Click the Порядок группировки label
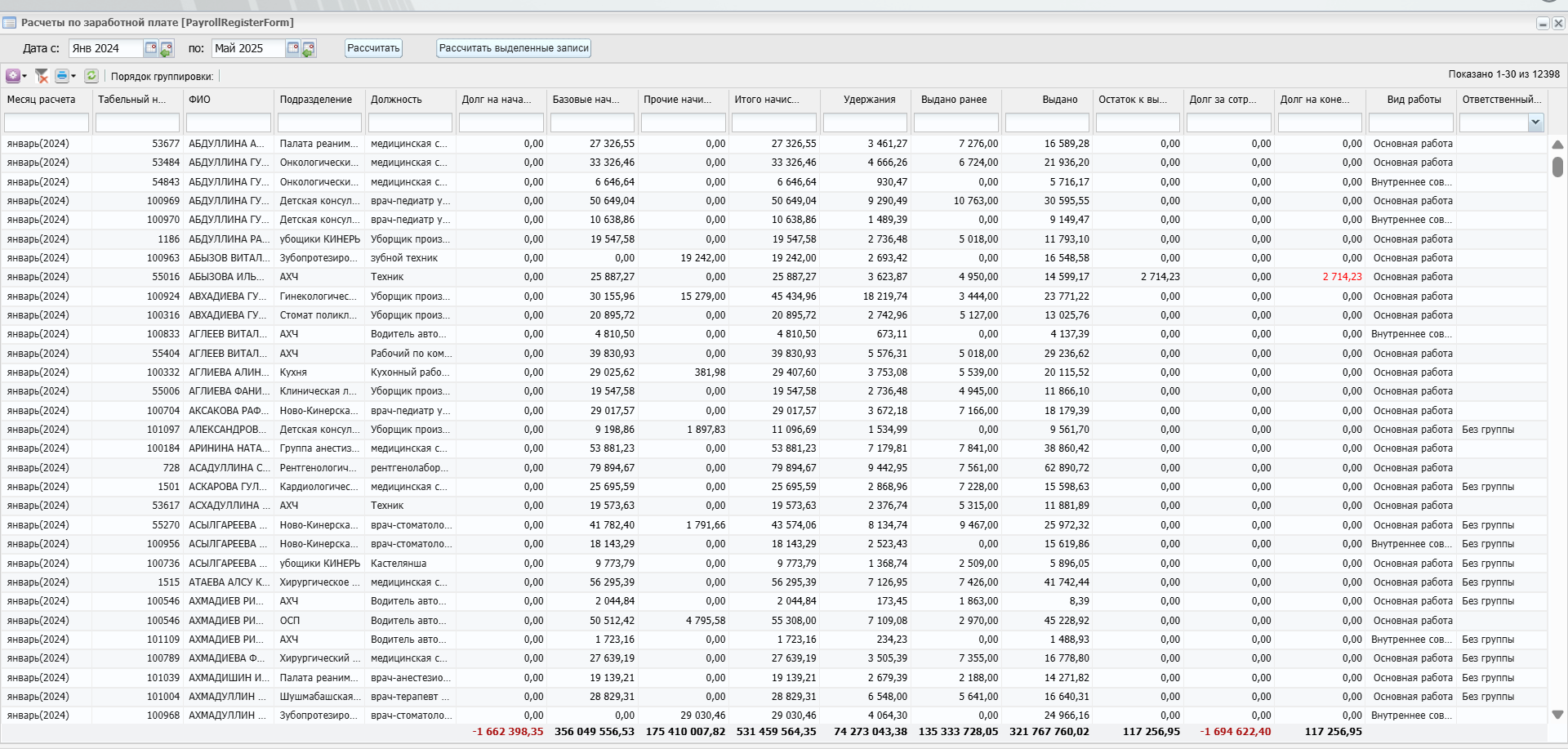 [162, 77]
